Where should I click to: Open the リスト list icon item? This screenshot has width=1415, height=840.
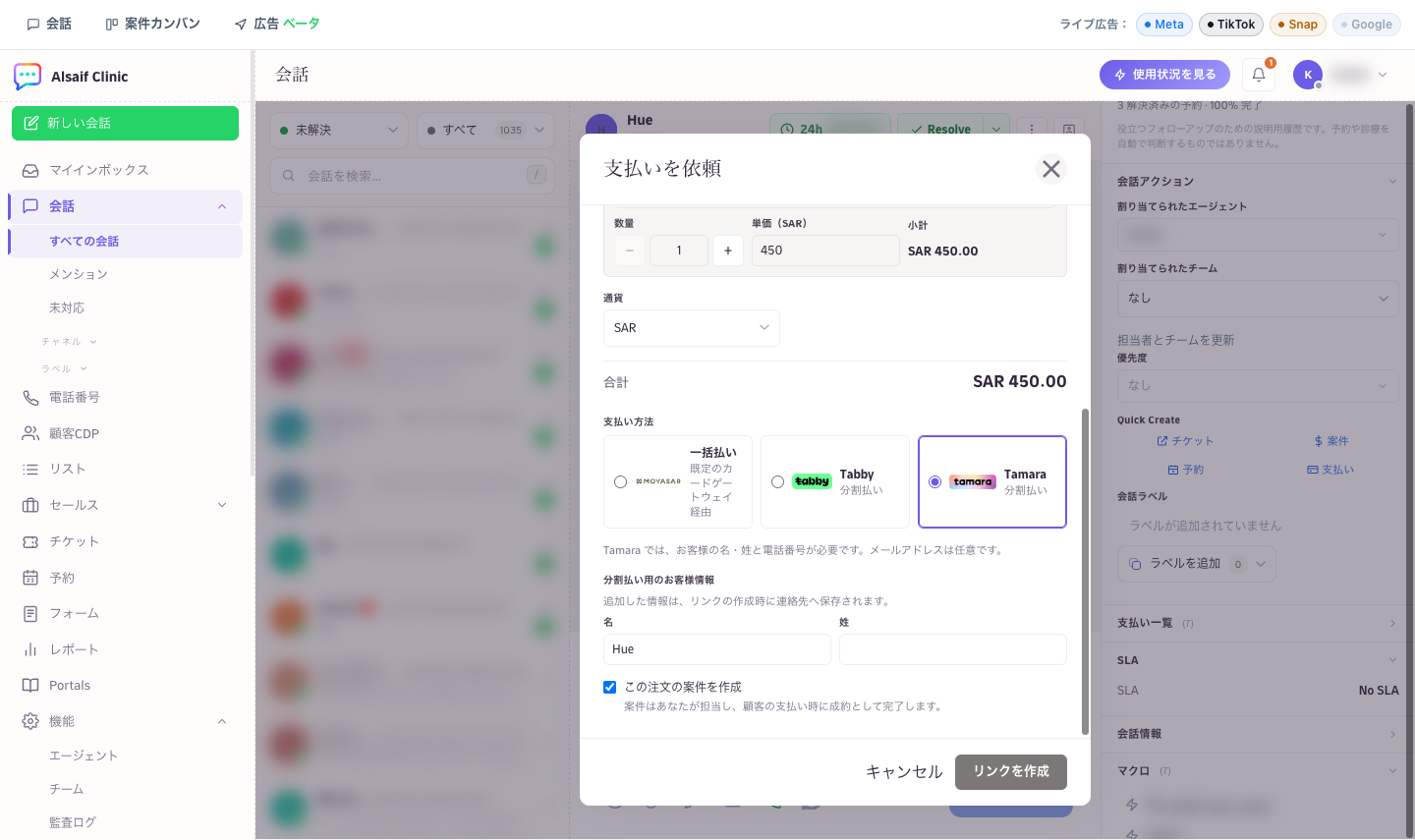coord(126,470)
